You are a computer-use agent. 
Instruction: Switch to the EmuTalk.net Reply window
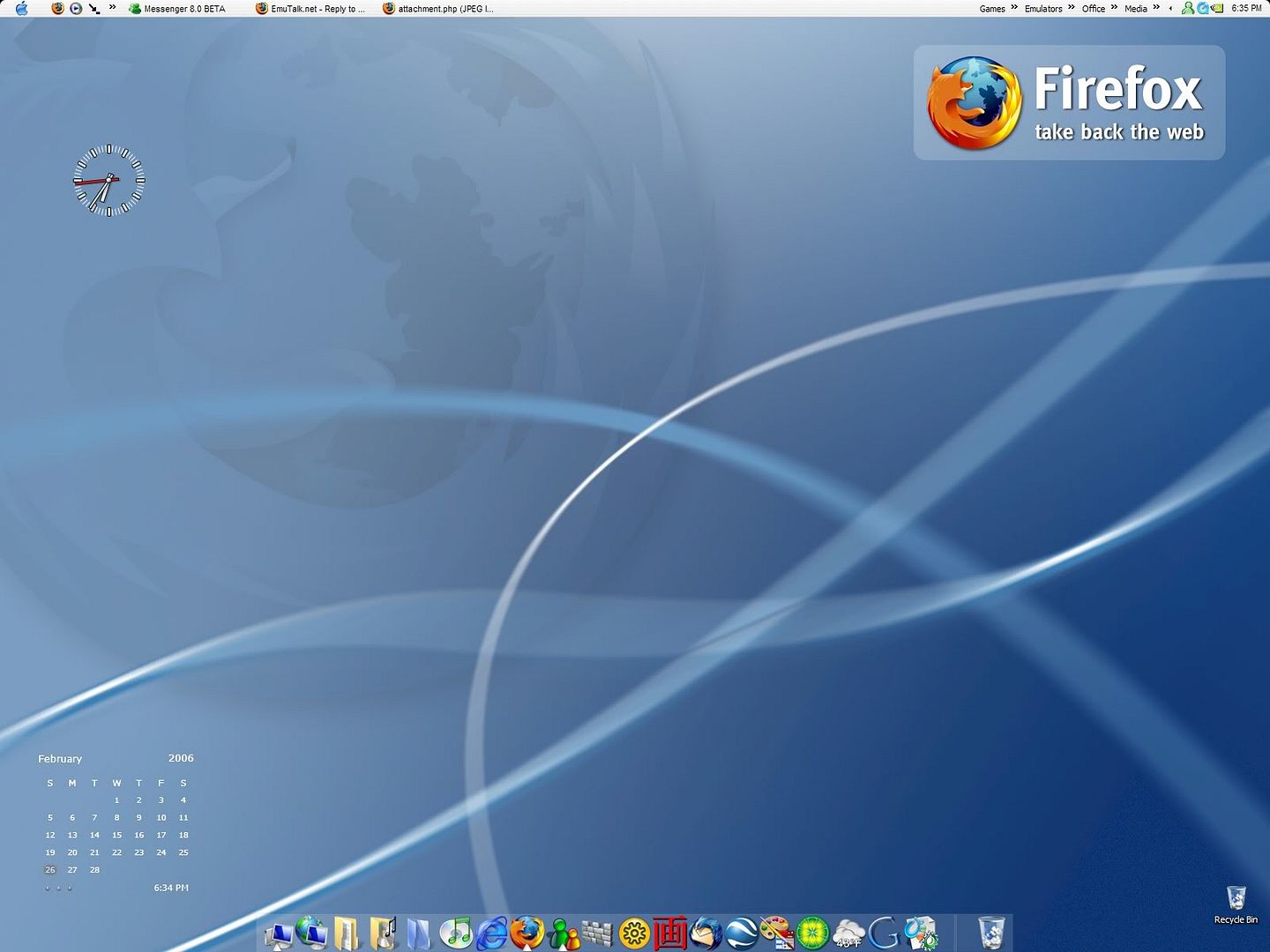310,8
